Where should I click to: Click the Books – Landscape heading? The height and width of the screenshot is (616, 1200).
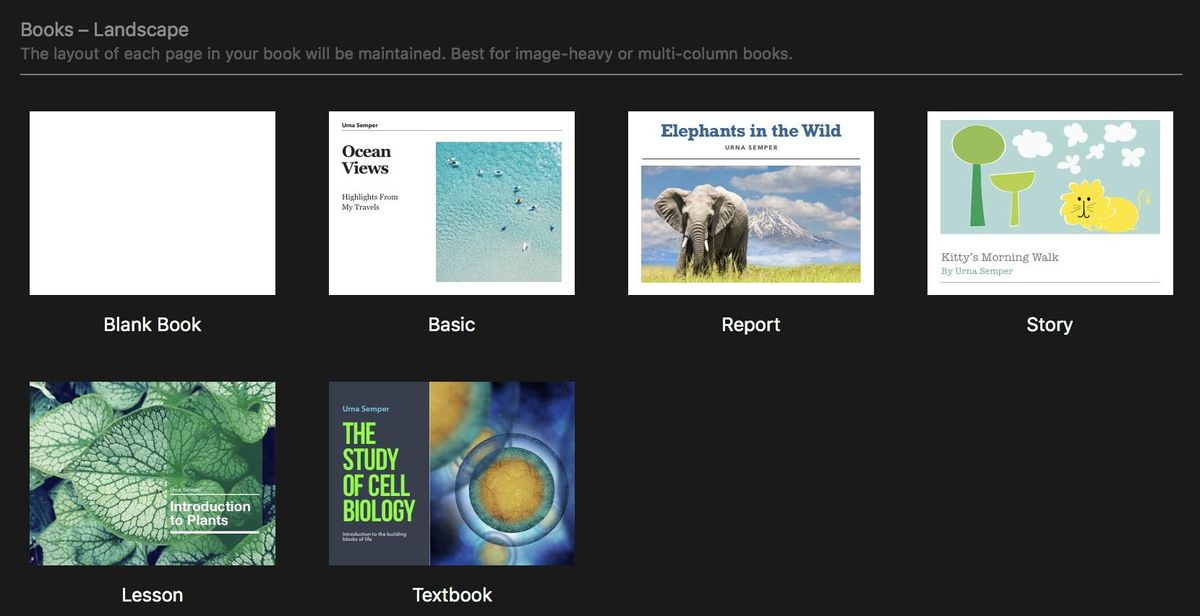click(x=103, y=29)
